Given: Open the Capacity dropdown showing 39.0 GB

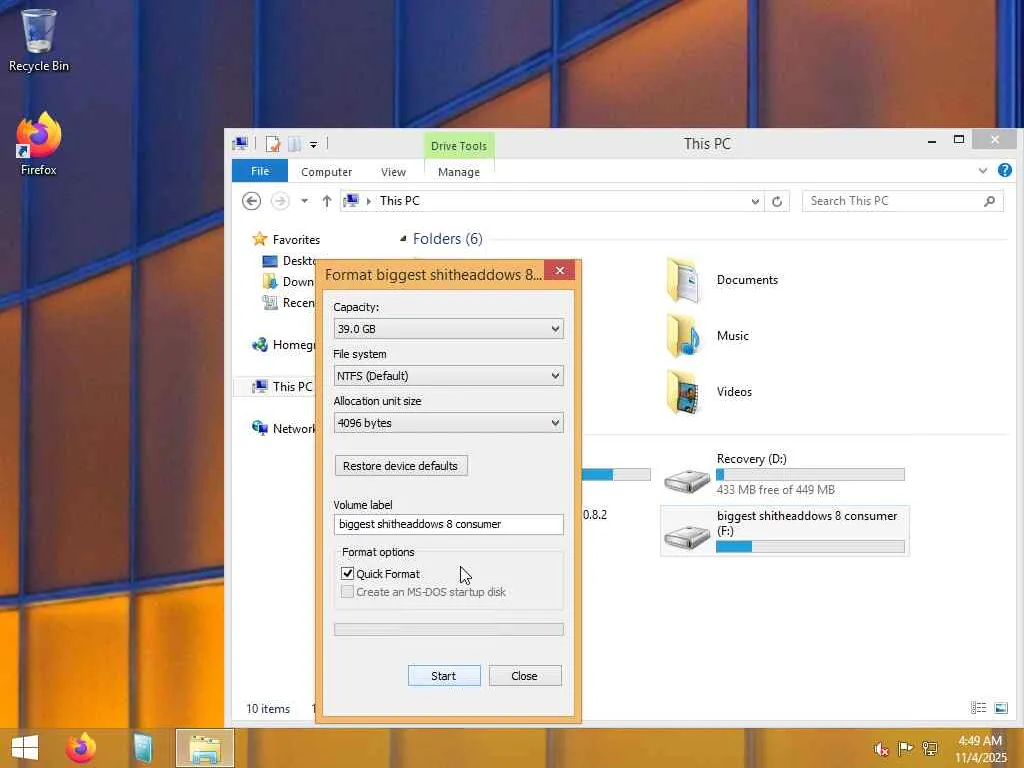Looking at the screenshot, I should pyautogui.click(x=448, y=328).
